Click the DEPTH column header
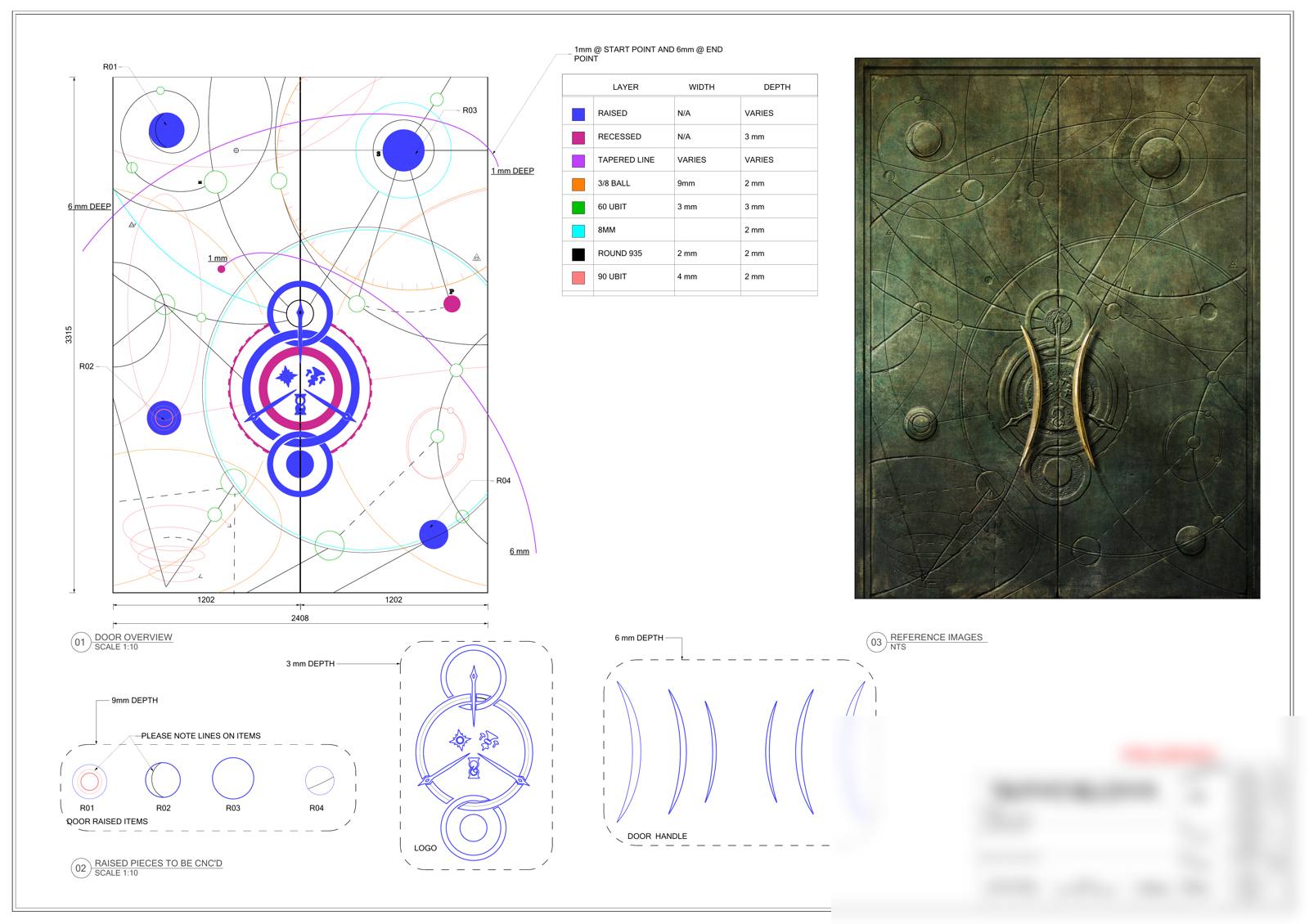The height and width of the screenshot is (924, 1309). coord(777,87)
